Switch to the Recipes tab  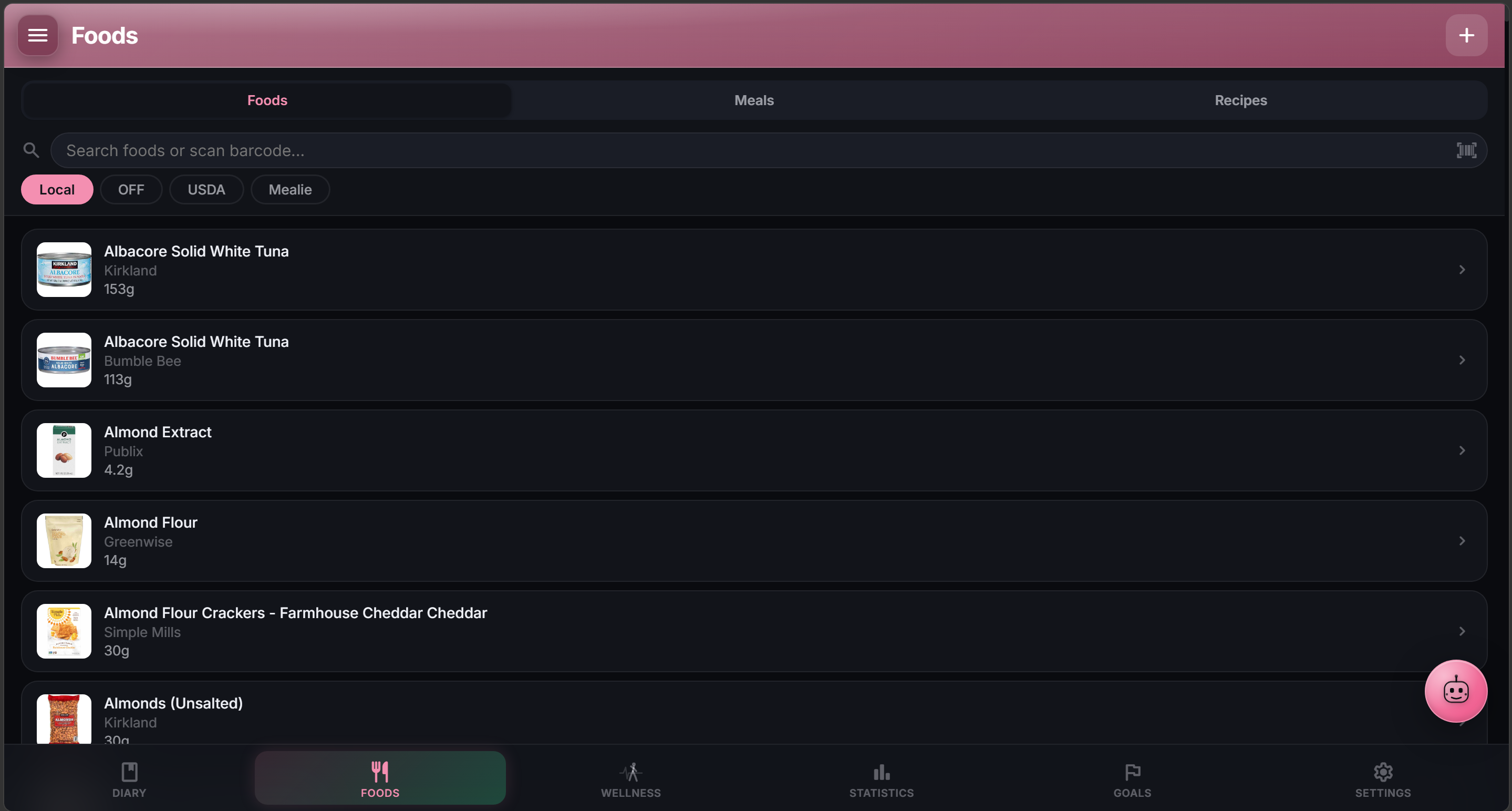point(1241,100)
